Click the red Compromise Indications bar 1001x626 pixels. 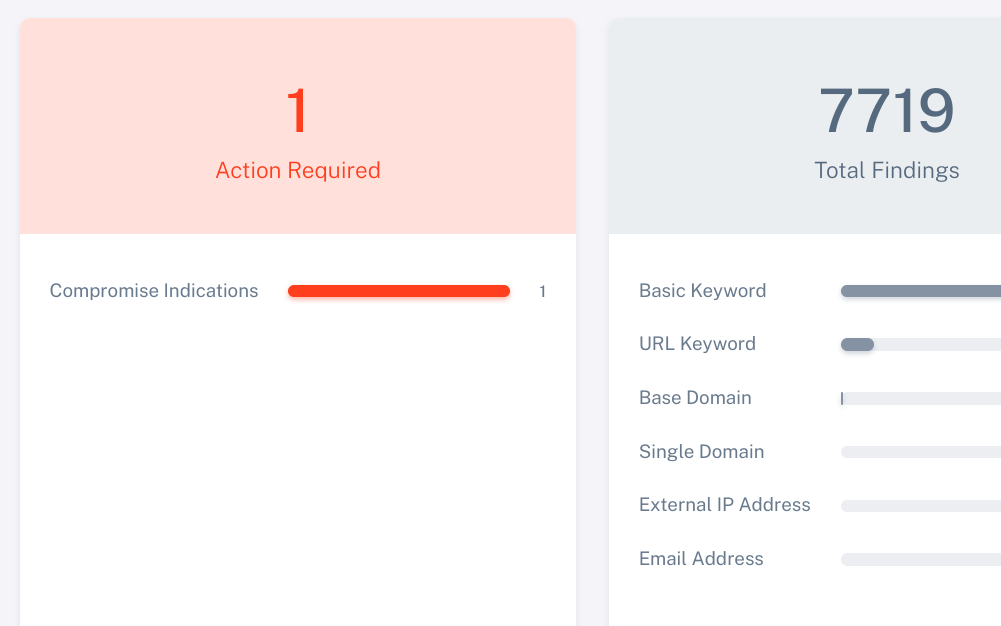(x=399, y=291)
